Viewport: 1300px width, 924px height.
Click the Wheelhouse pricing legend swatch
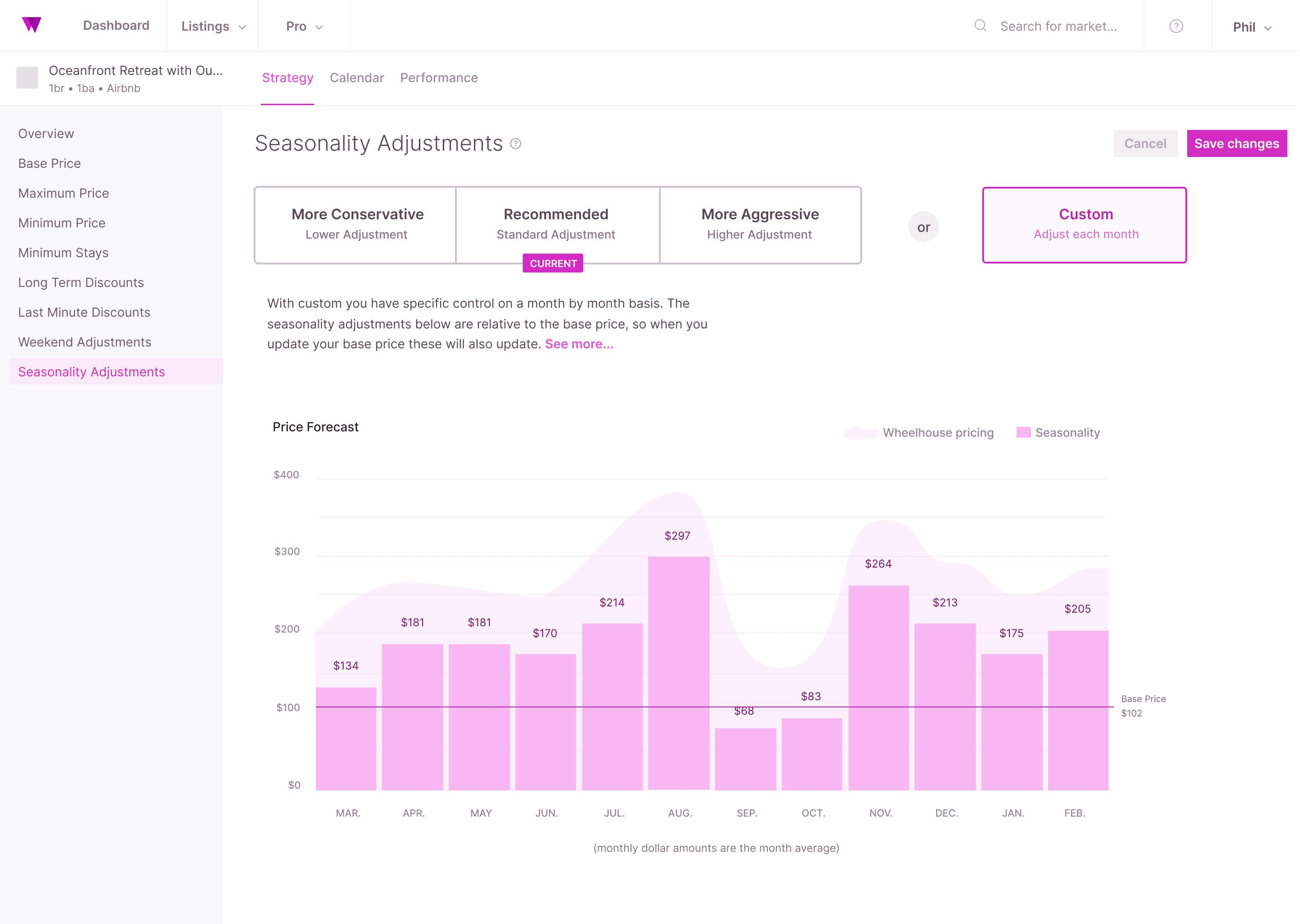pyautogui.click(x=861, y=433)
